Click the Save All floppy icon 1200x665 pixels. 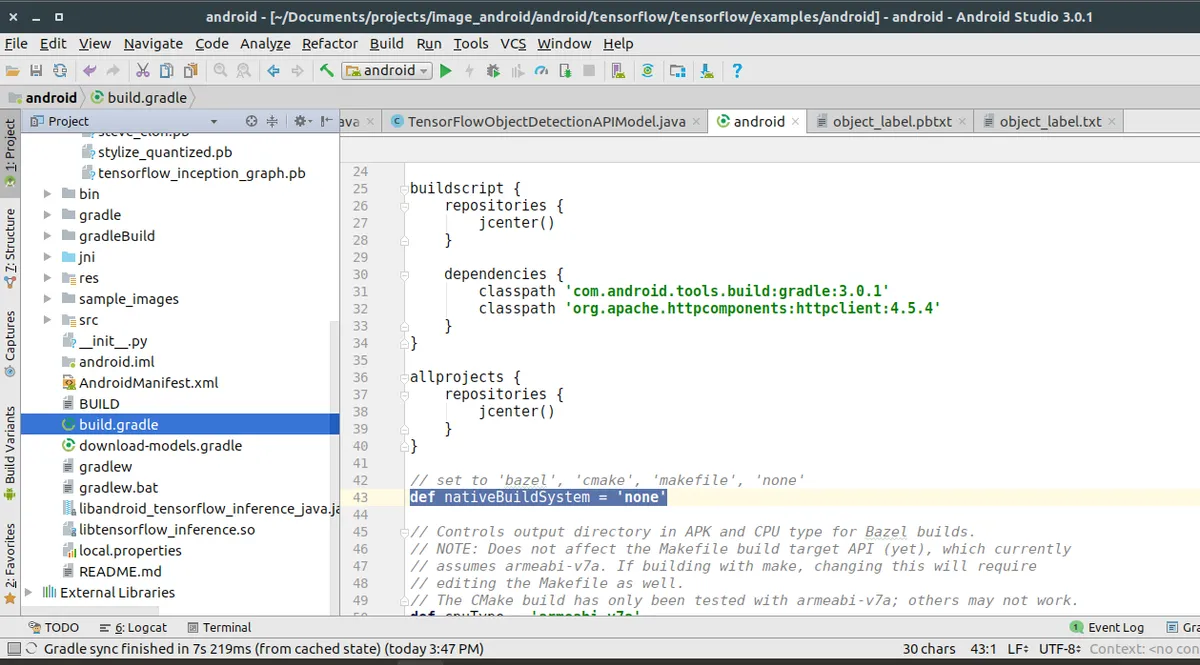click(x=36, y=70)
